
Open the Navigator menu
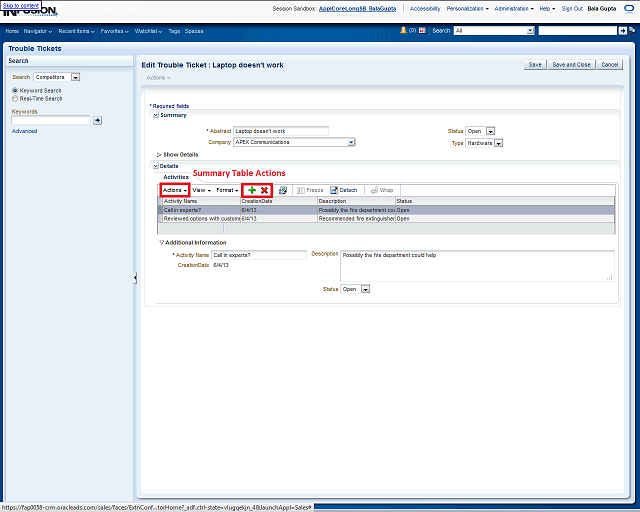click(x=39, y=31)
